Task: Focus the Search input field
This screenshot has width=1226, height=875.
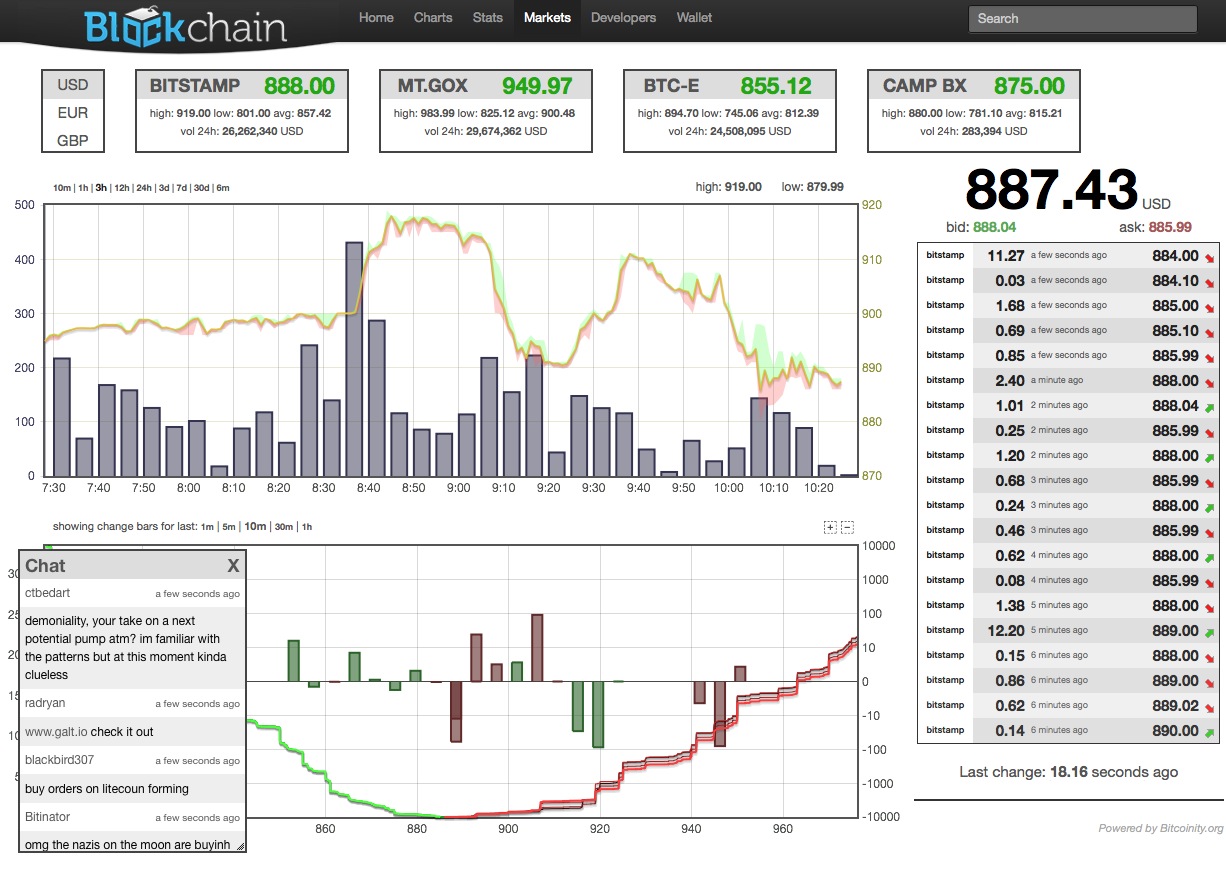Action: [x=1082, y=19]
